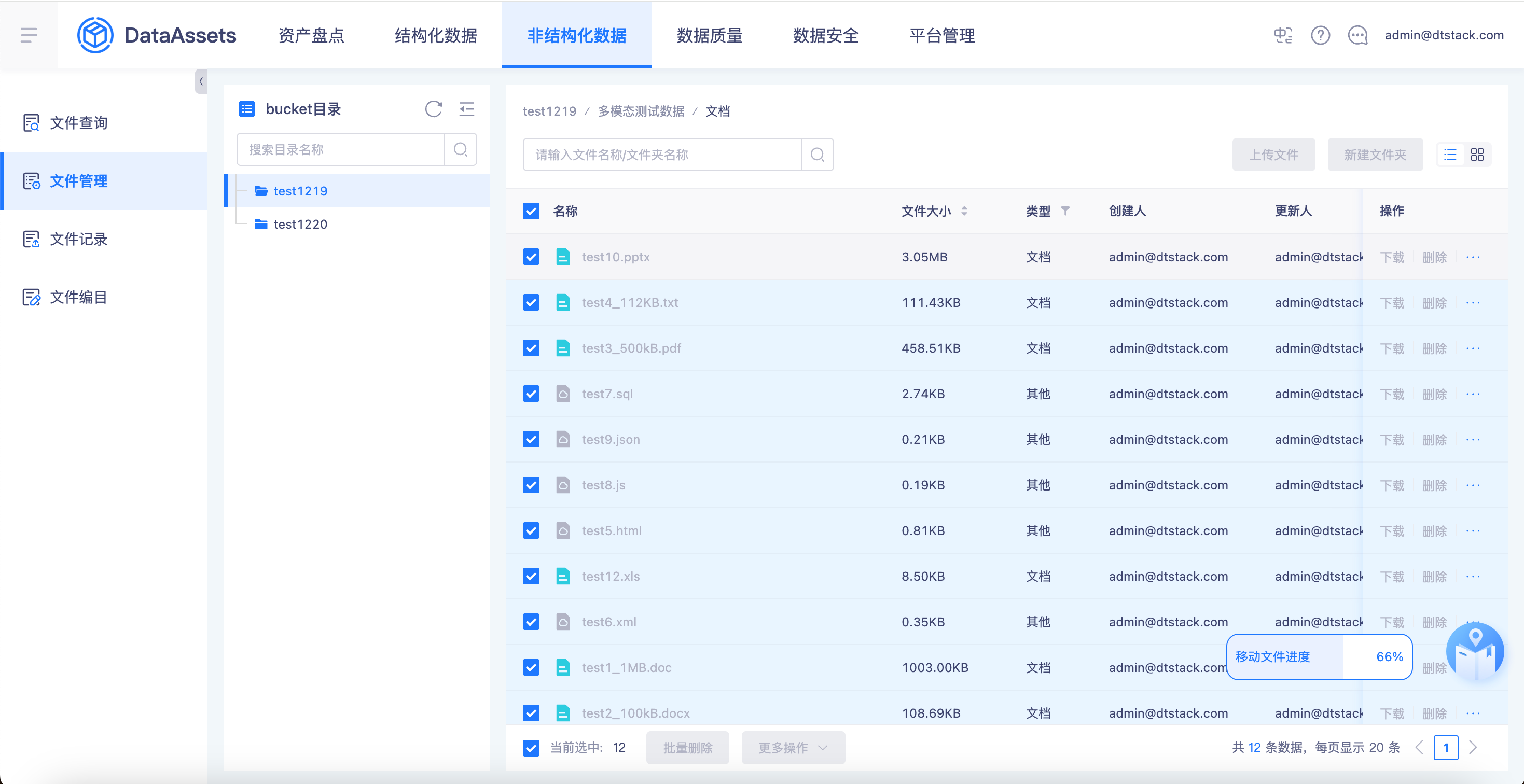
Task: Click the language switch icon
Action: pos(1282,35)
